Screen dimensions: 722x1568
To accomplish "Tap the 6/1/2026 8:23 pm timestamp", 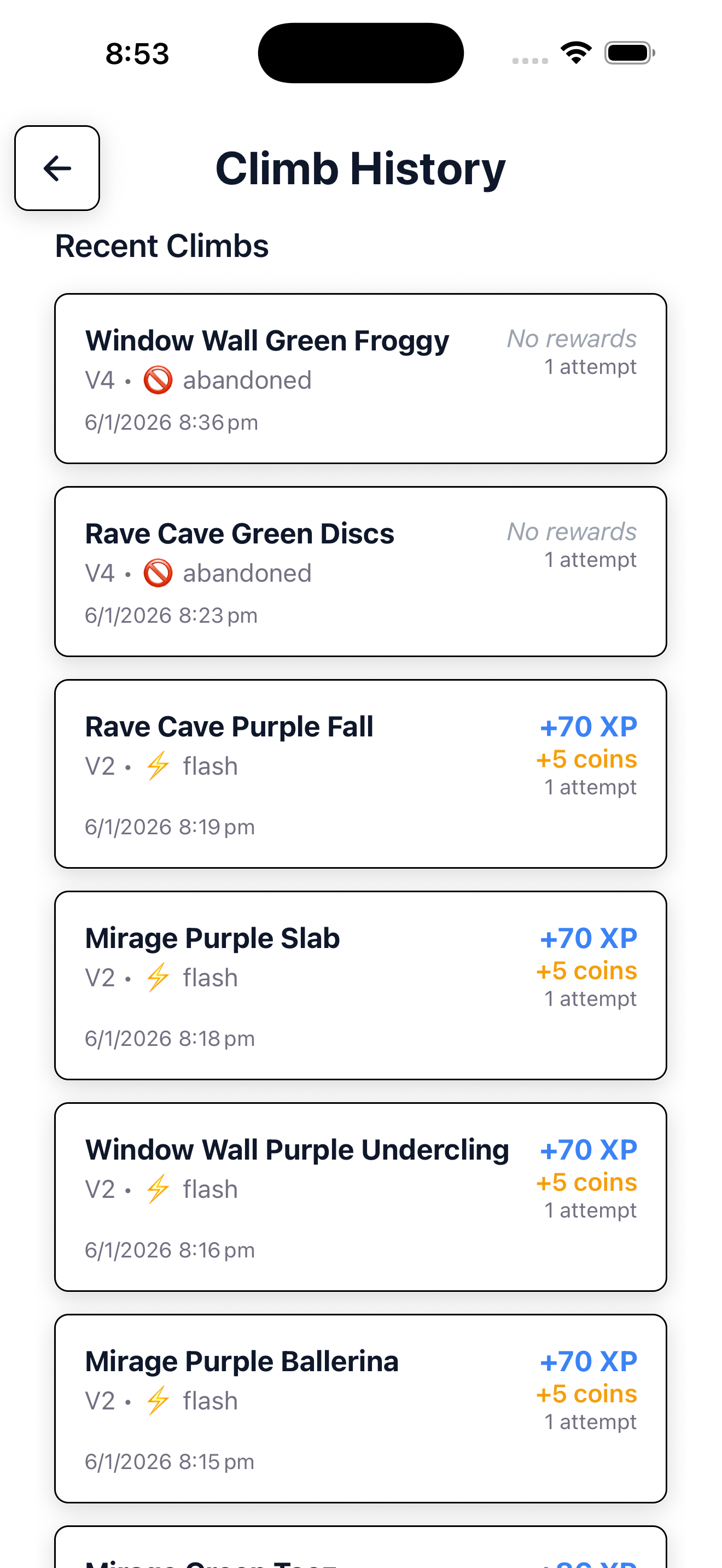I will click(171, 616).
